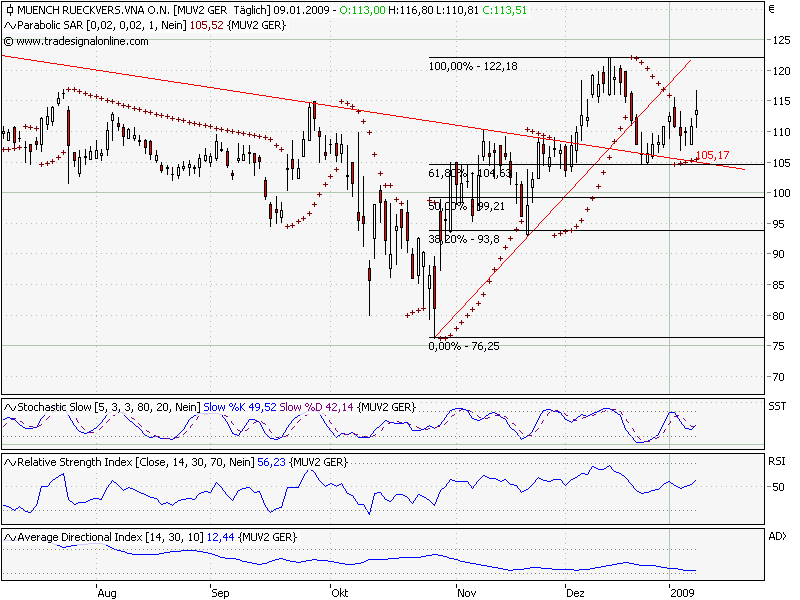
Task: Select the Parabolic SAR [0,02, 0,02, 1, Nein] label
Action: [x=102, y=25]
